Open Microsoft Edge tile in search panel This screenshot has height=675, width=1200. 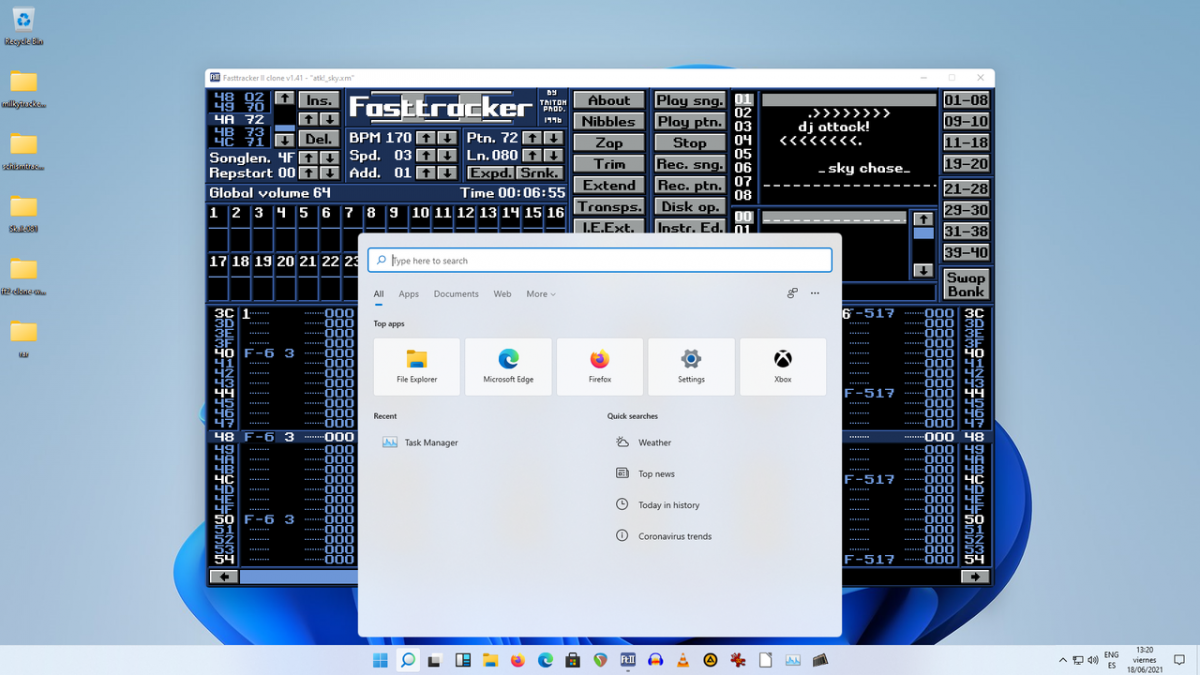(508, 366)
